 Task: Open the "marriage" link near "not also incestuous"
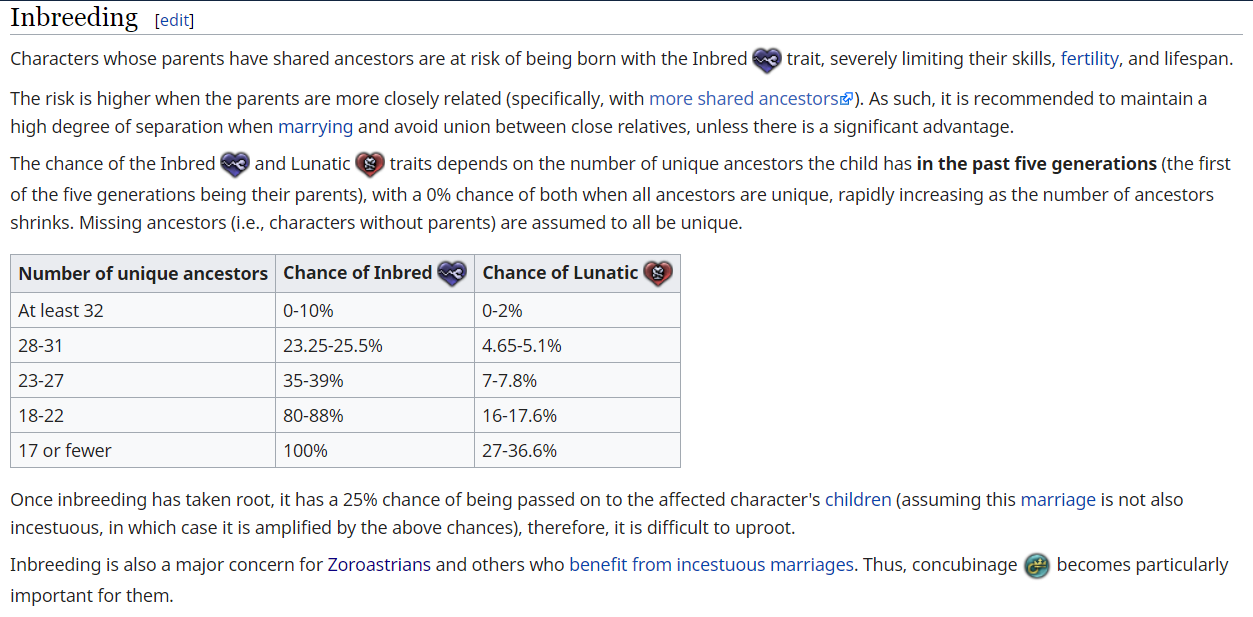pyautogui.click(x=1058, y=499)
